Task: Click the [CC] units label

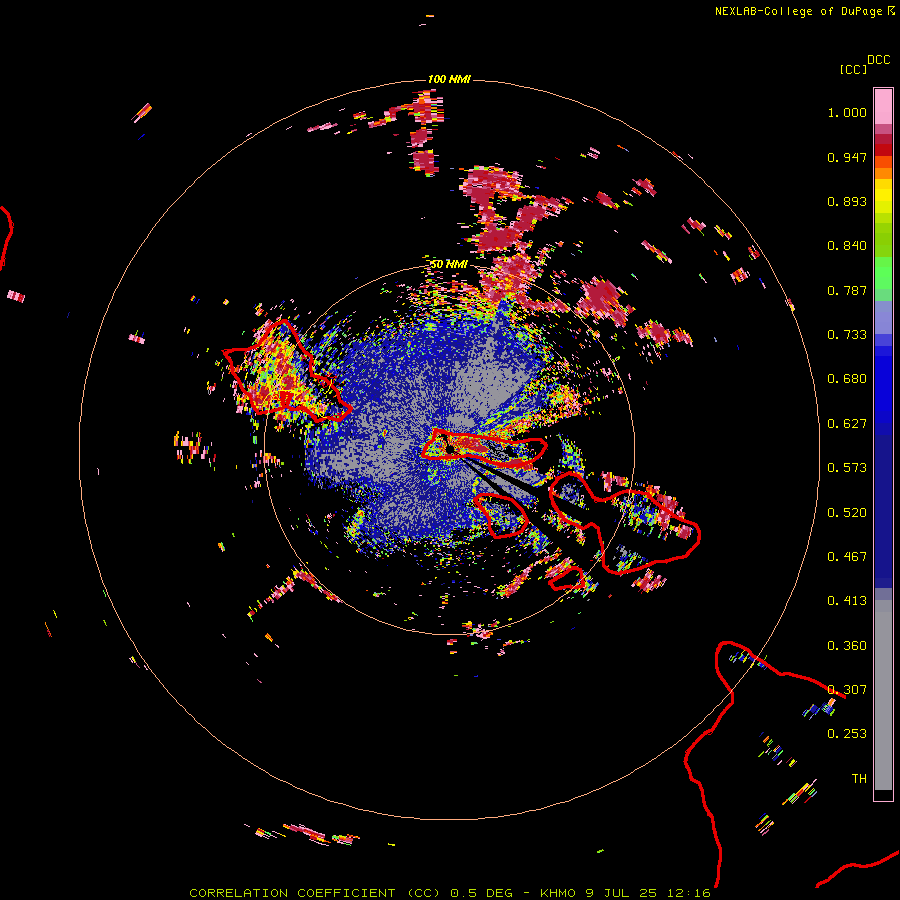Action: click(x=853, y=69)
